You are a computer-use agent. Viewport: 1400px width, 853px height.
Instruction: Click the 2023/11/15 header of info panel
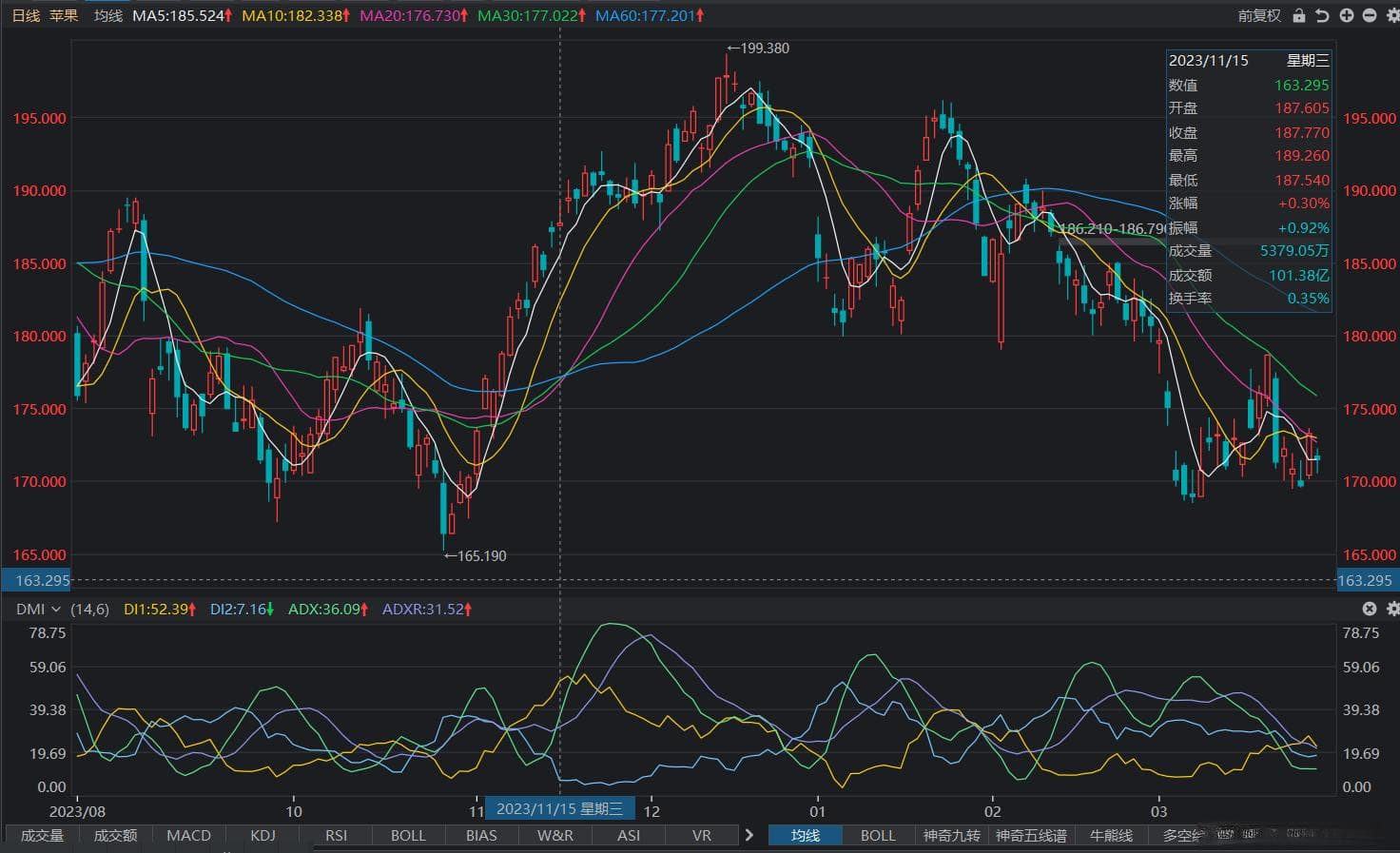click(x=1249, y=60)
